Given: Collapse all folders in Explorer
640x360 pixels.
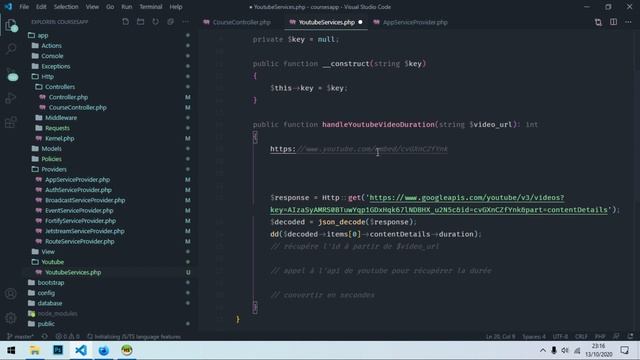Looking at the screenshot, I should coord(171,22).
